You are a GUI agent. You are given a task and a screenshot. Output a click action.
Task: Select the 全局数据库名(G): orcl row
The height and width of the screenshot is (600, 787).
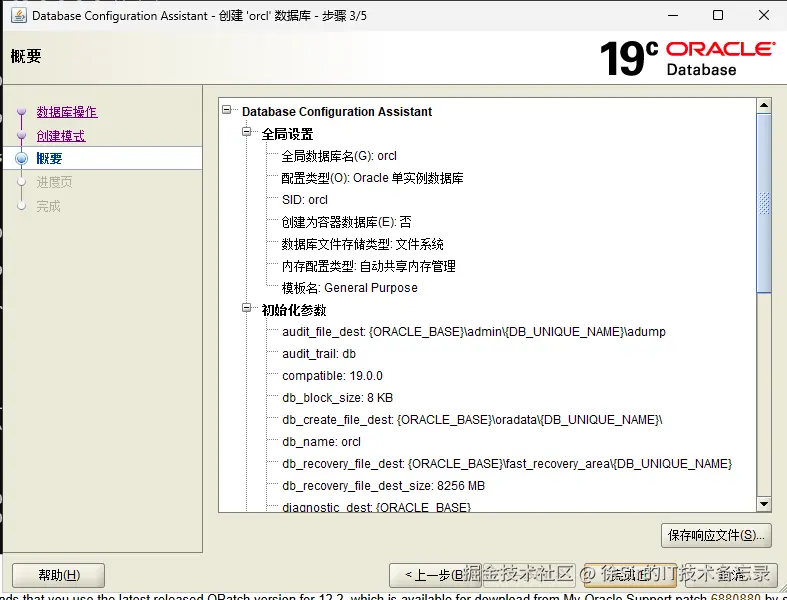tap(339, 156)
